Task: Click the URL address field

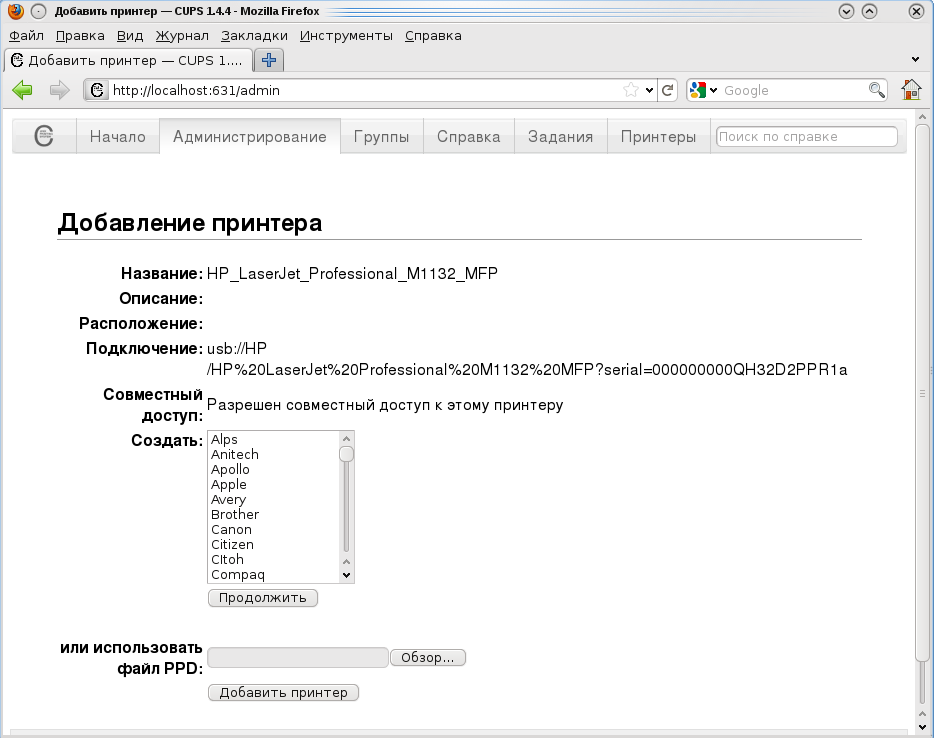Action: pyautogui.click(x=365, y=91)
